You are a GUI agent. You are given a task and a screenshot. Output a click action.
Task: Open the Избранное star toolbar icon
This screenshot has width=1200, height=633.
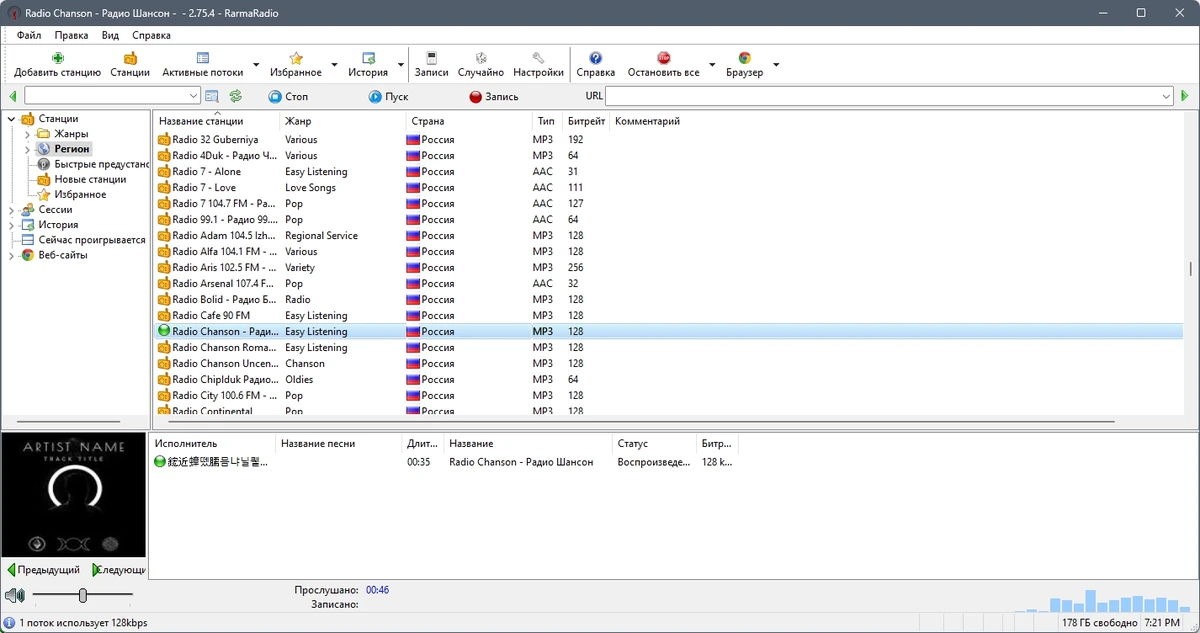[x=296, y=58]
